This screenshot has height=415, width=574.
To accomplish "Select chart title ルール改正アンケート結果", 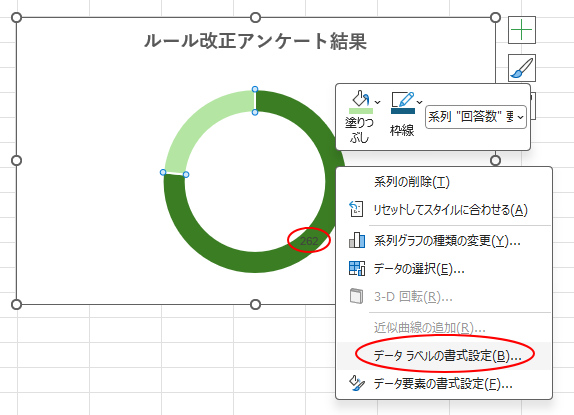I will pyautogui.click(x=255, y=40).
